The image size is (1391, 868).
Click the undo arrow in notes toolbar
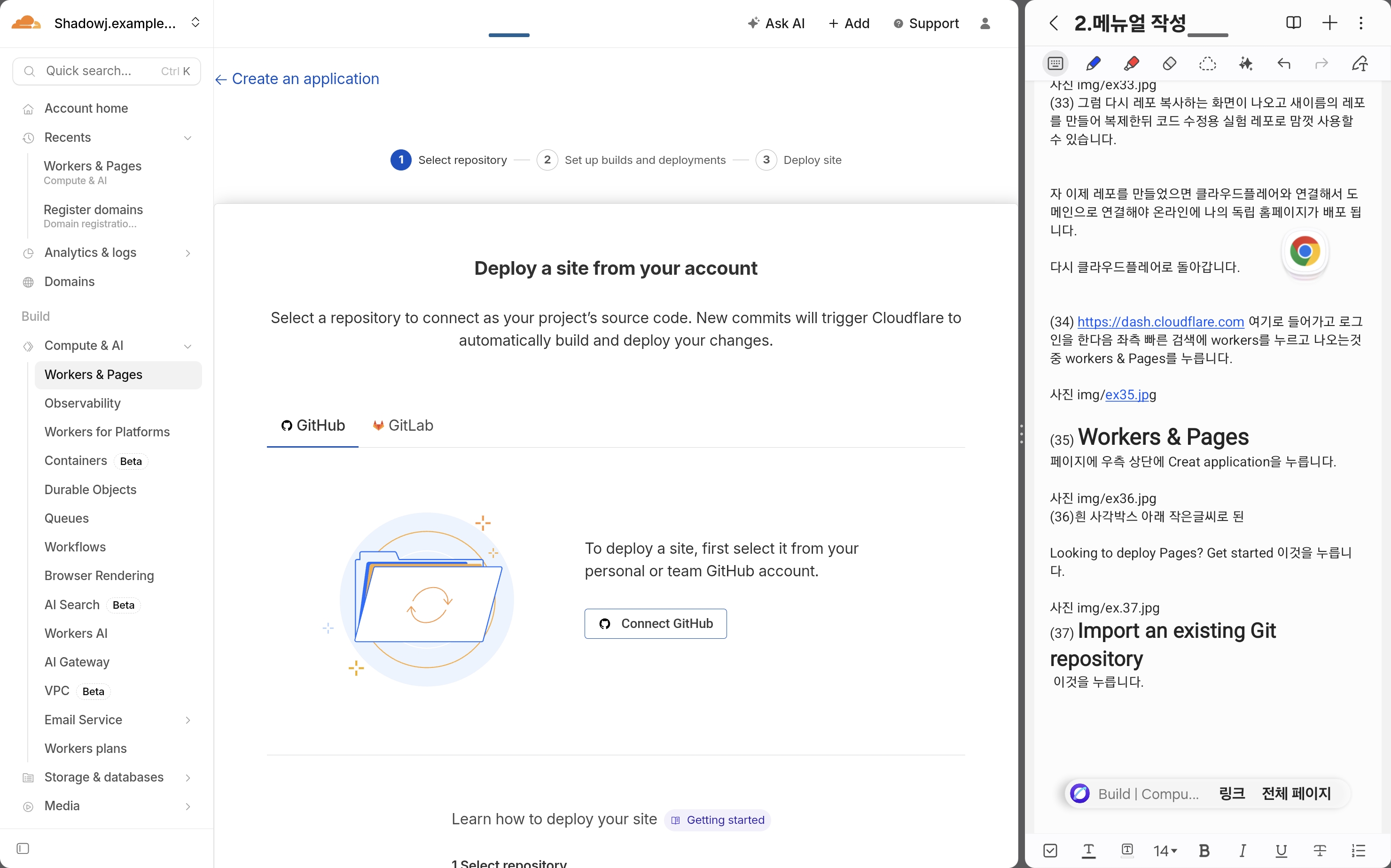pyautogui.click(x=1283, y=63)
